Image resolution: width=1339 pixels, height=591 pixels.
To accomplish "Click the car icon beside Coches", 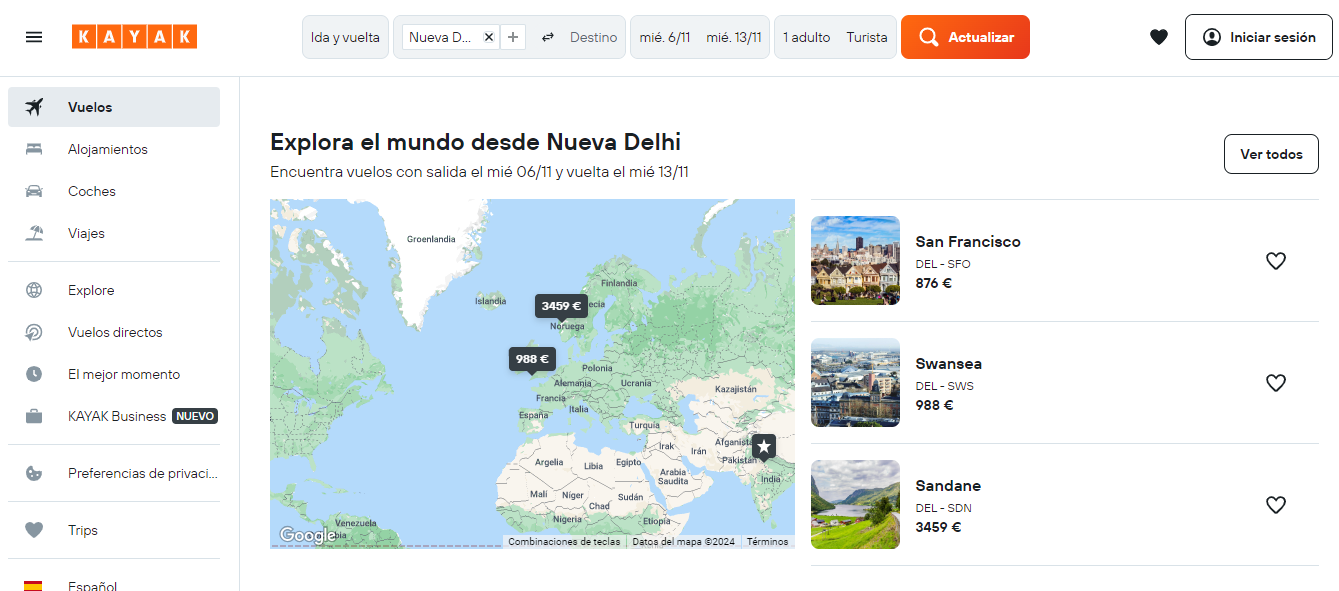I will pos(34,191).
